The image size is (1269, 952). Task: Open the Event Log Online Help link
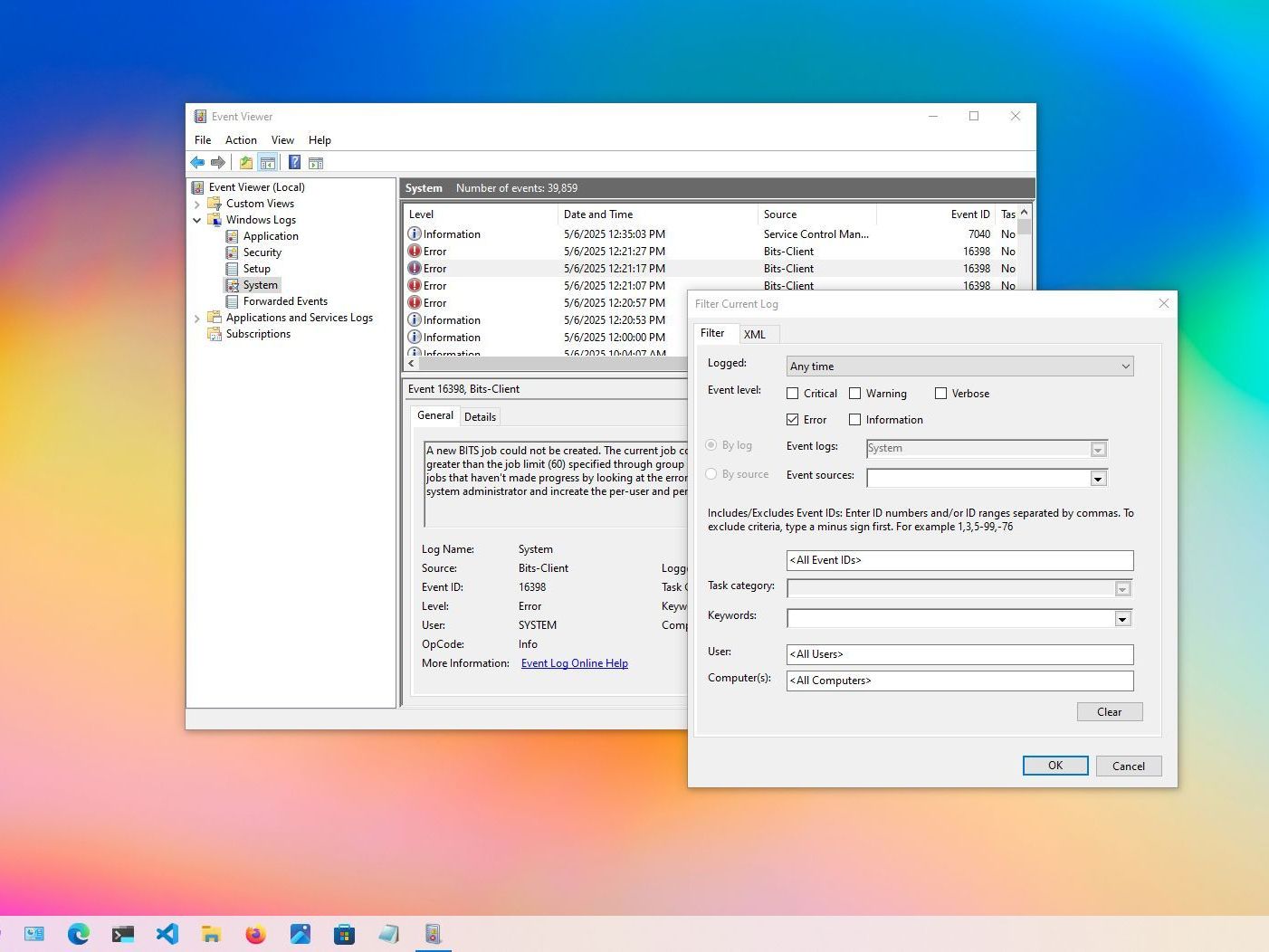[574, 663]
